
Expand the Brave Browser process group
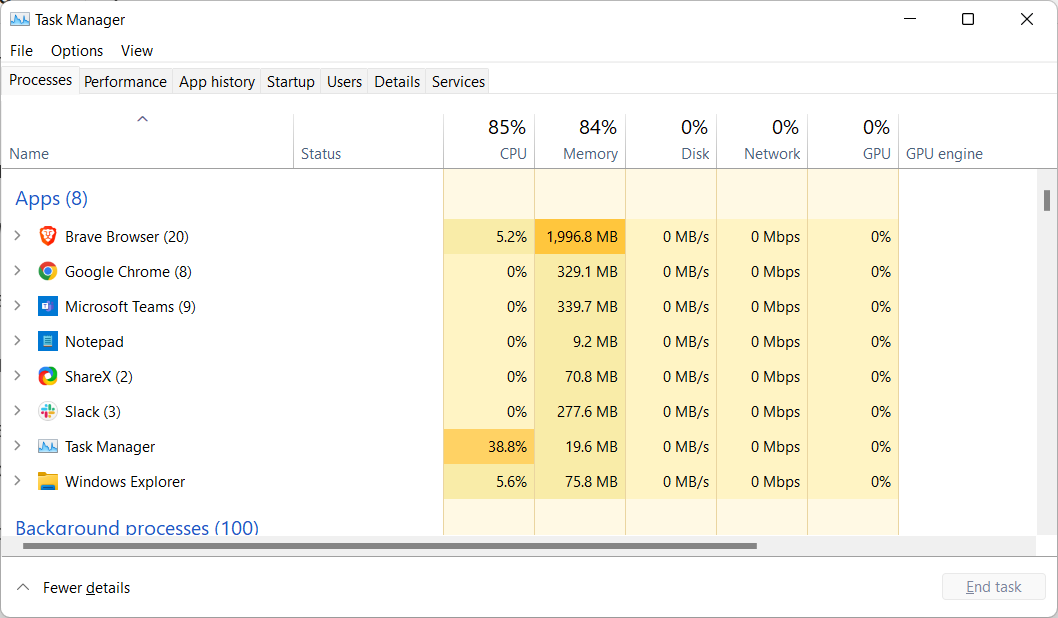point(18,235)
